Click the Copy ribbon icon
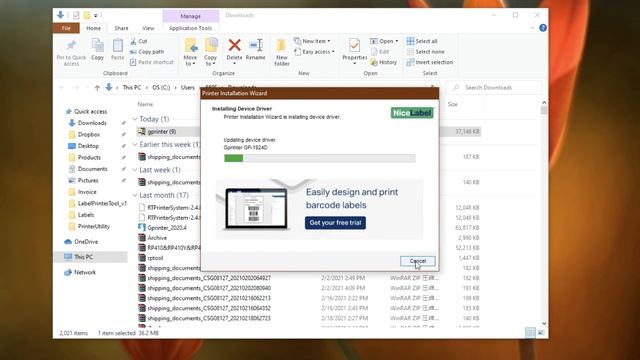This screenshot has height=360, width=640. pyautogui.click(x=97, y=45)
